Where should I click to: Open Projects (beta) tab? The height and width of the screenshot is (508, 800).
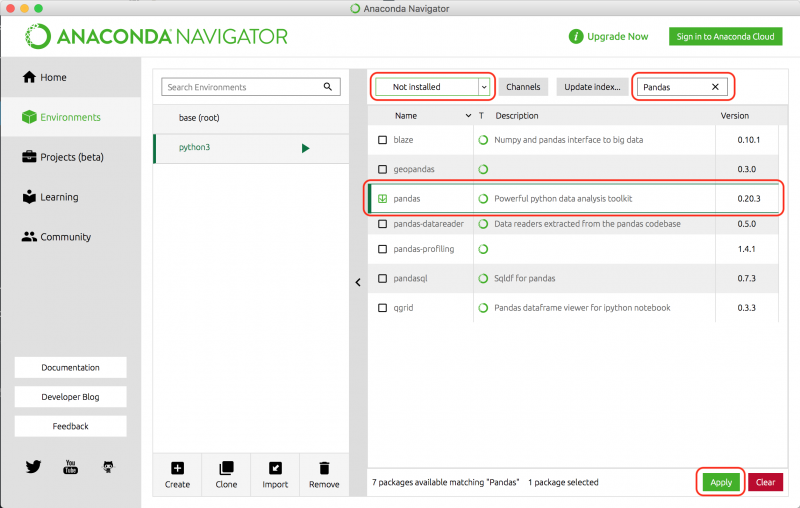(71, 157)
